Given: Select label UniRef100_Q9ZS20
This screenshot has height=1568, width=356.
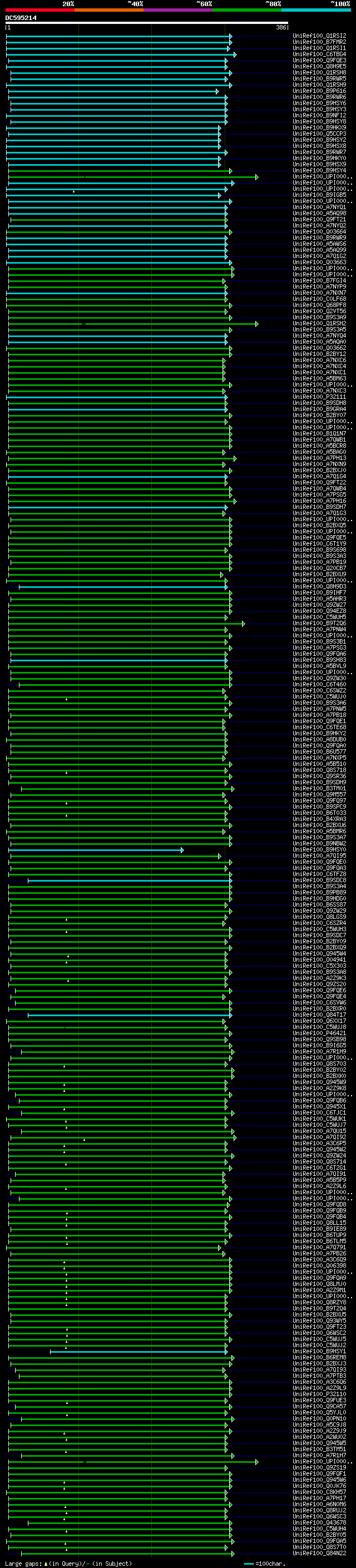Looking at the screenshot, I should coord(319,985).
